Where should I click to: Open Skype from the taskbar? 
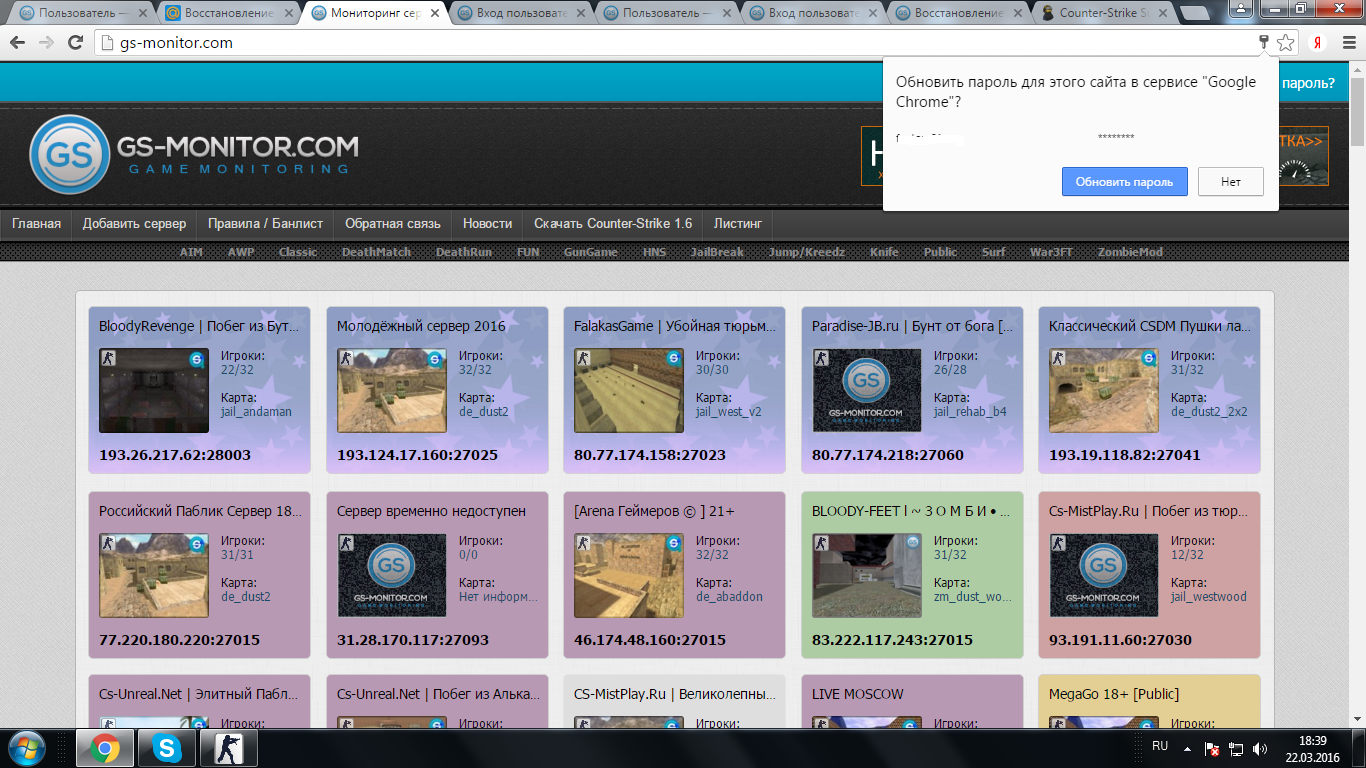tap(167, 748)
